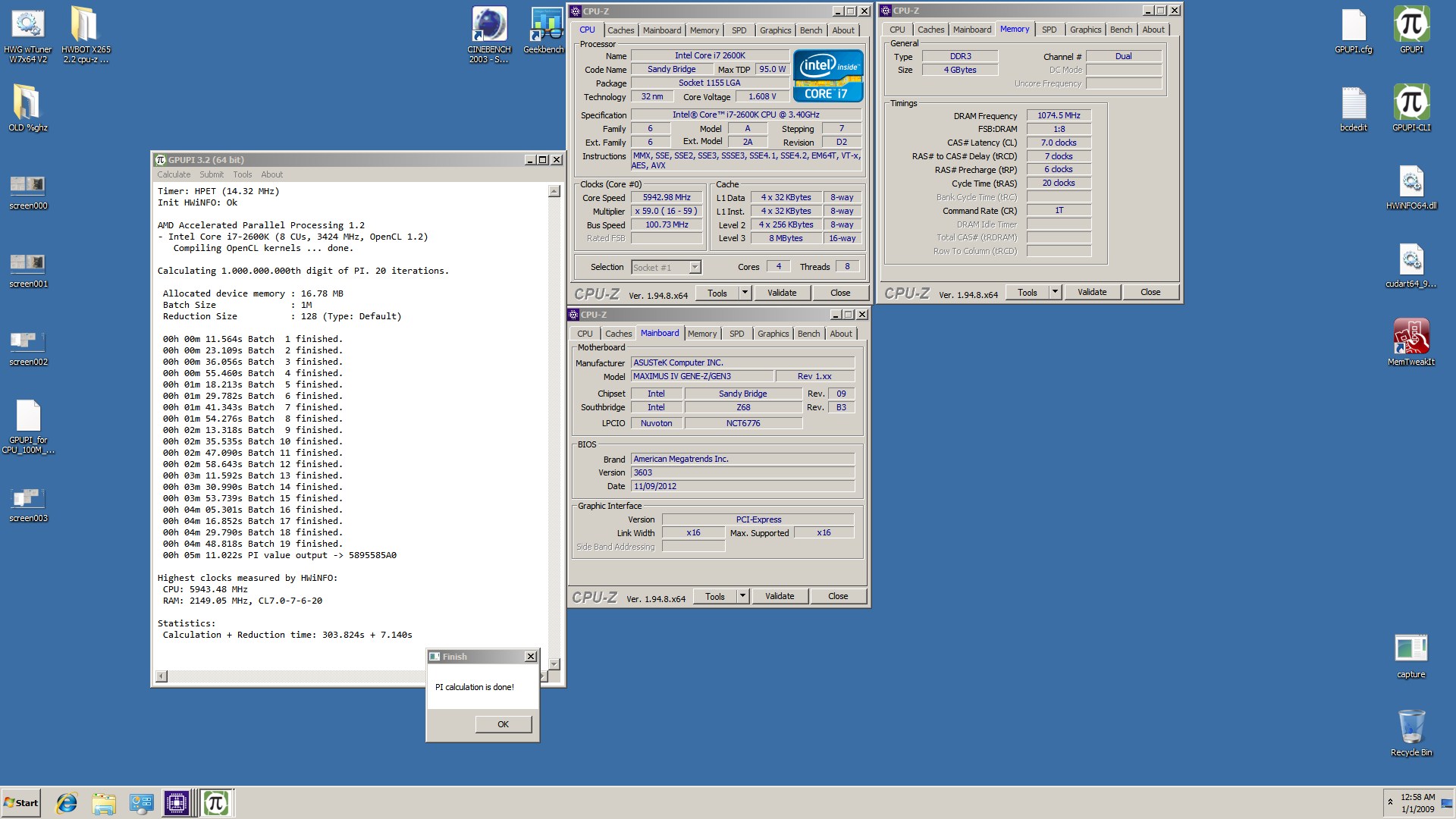The width and height of the screenshot is (1456, 819).
Task: Launch the MemTweakIt shortcut icon
Action: click(x=1411, y=343)
